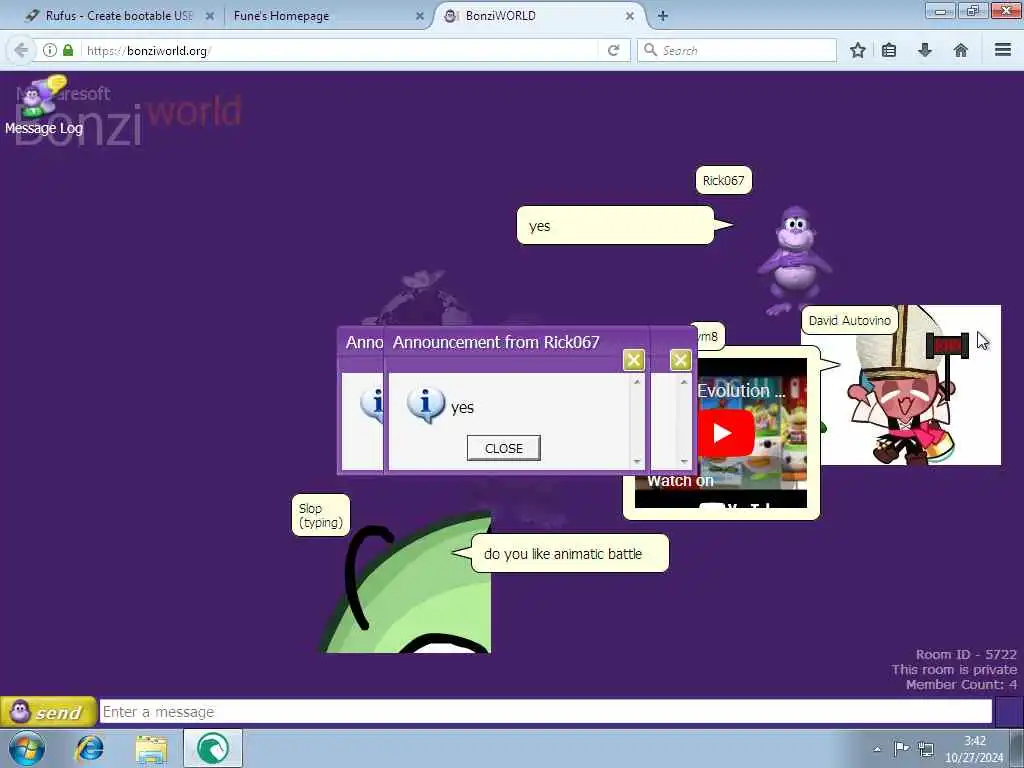The height and width of the screenshot is (768, 1024).
Task: Click the 'Watch on' YouTube link
Action: tap(680, 481)
